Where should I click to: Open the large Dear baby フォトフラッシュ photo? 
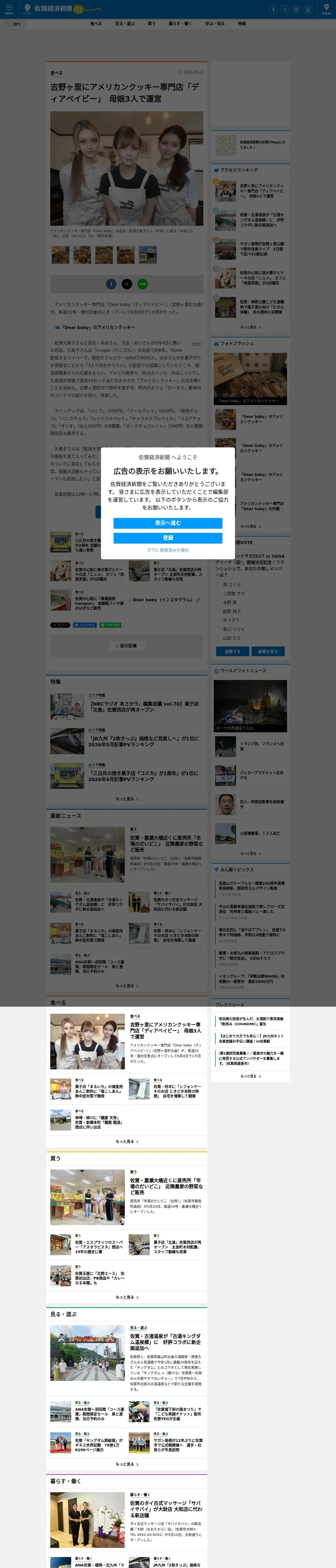pyautogui.click(x=250, y=379)
